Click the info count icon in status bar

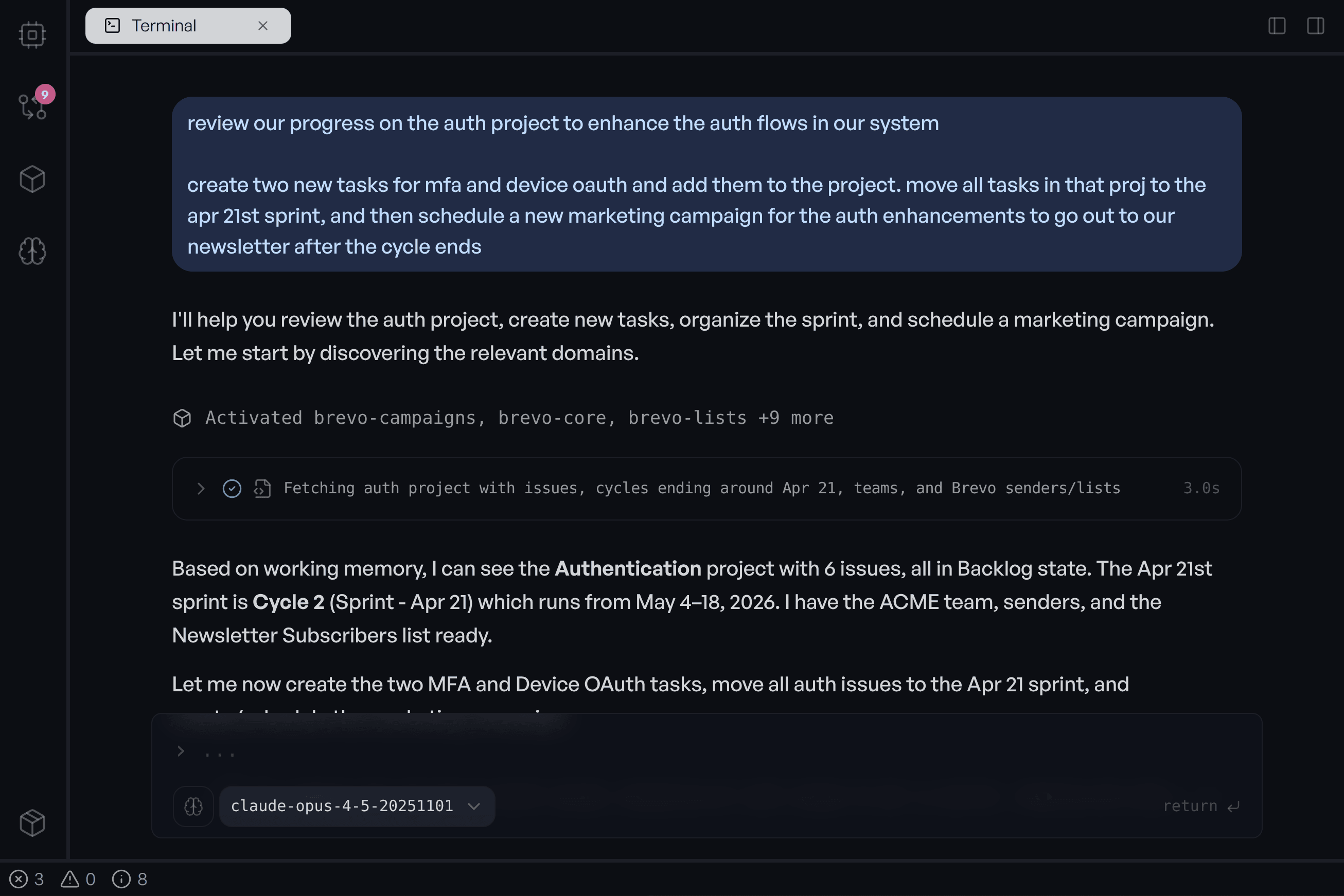[121, 879]
